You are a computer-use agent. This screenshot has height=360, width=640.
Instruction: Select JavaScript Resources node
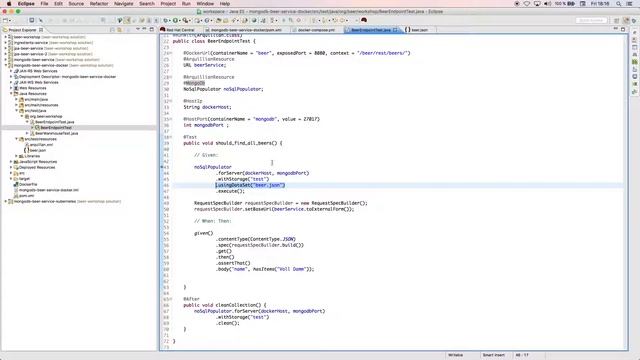coord(38,162)
